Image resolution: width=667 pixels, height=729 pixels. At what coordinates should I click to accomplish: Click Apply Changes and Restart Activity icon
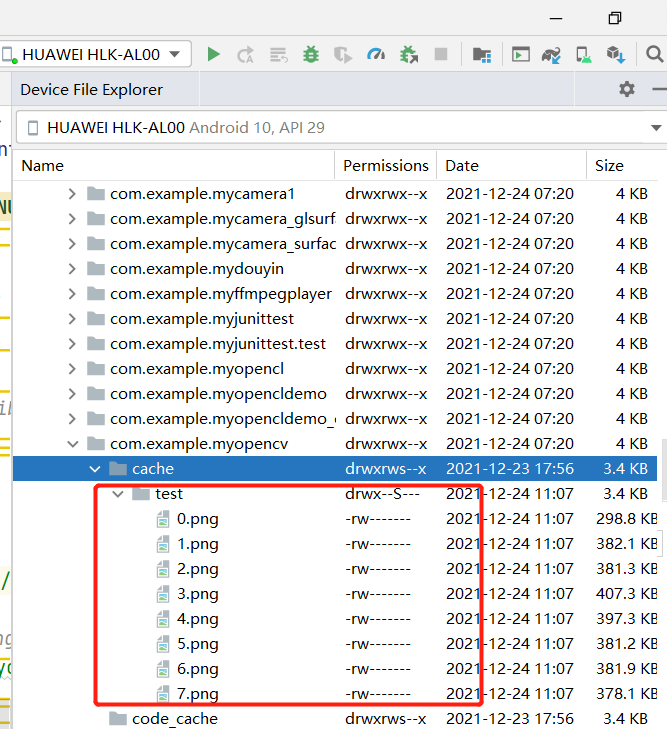[x=245, y=55]
